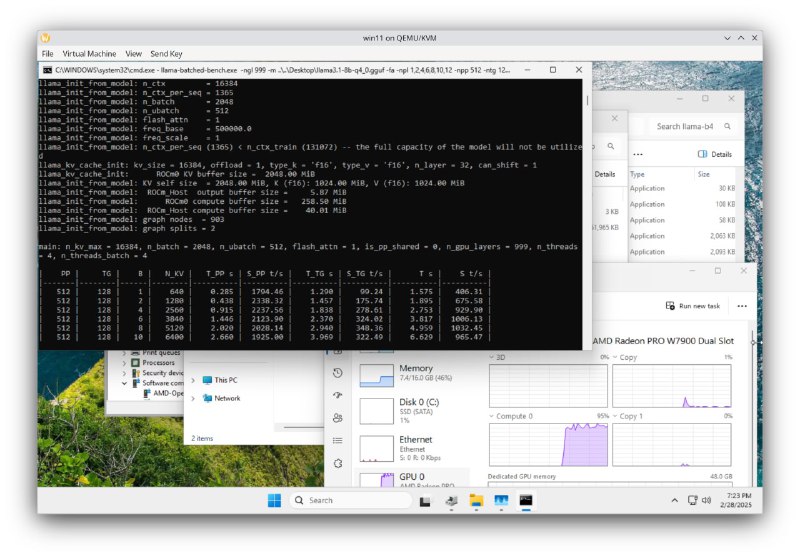Select AMD-Ope device entry in Device Manager
This screenshot has height=558, width=800.
(x=163, y=393)
